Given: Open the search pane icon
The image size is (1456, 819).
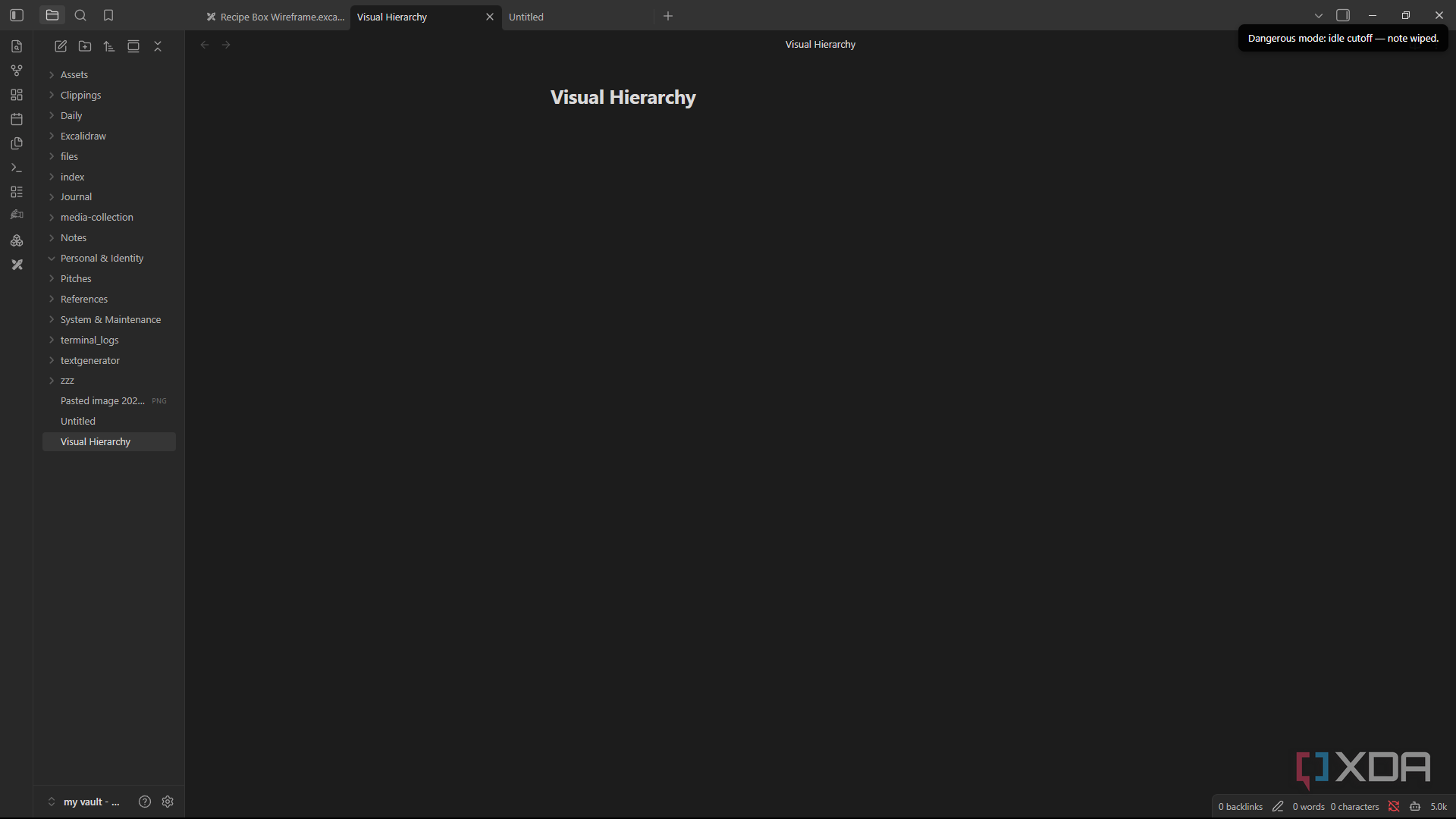Looking at the screenshot, I should tap(80, 15).
